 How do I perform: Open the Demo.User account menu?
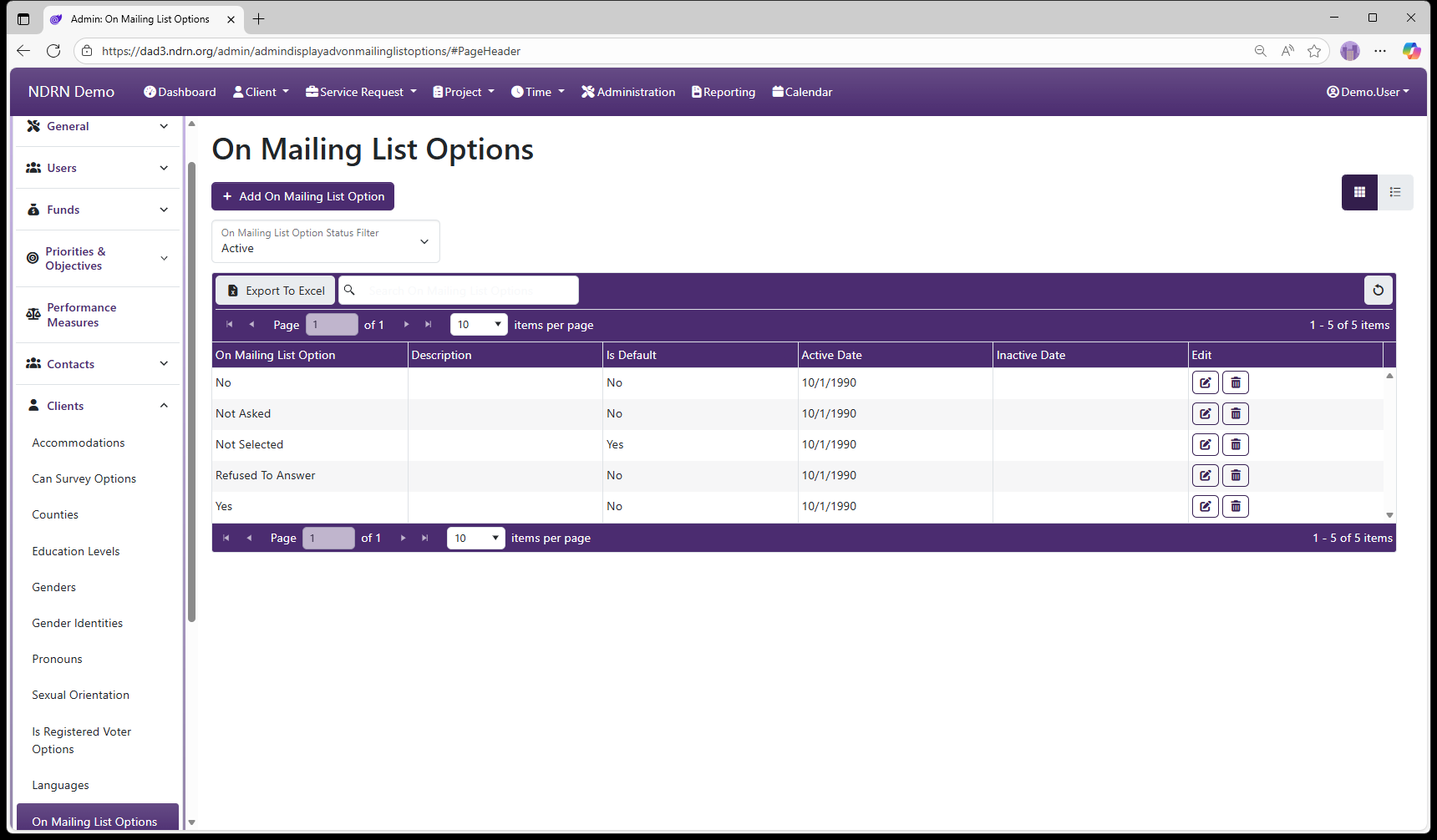coord(1368,92)
